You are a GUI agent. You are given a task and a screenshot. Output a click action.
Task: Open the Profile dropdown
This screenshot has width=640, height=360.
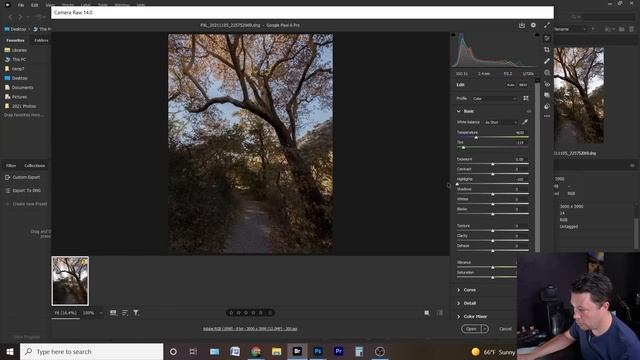pyautogui.click(x=495, y=99)
